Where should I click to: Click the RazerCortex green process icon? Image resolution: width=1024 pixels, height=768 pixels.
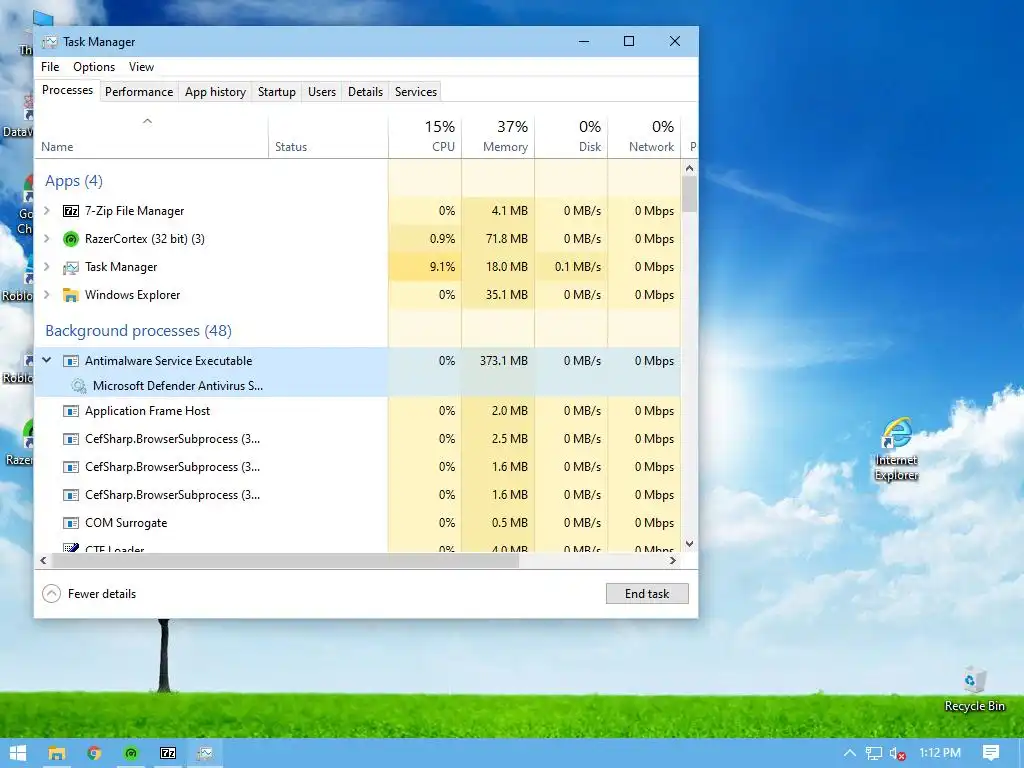coord(71,239)
